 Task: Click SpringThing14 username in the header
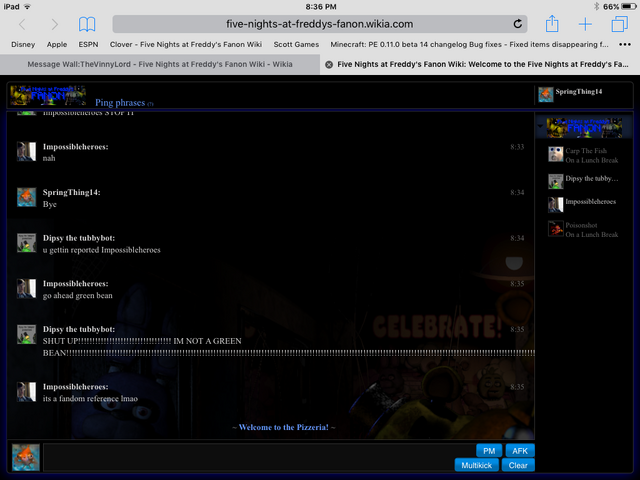[x=578, y=92]
